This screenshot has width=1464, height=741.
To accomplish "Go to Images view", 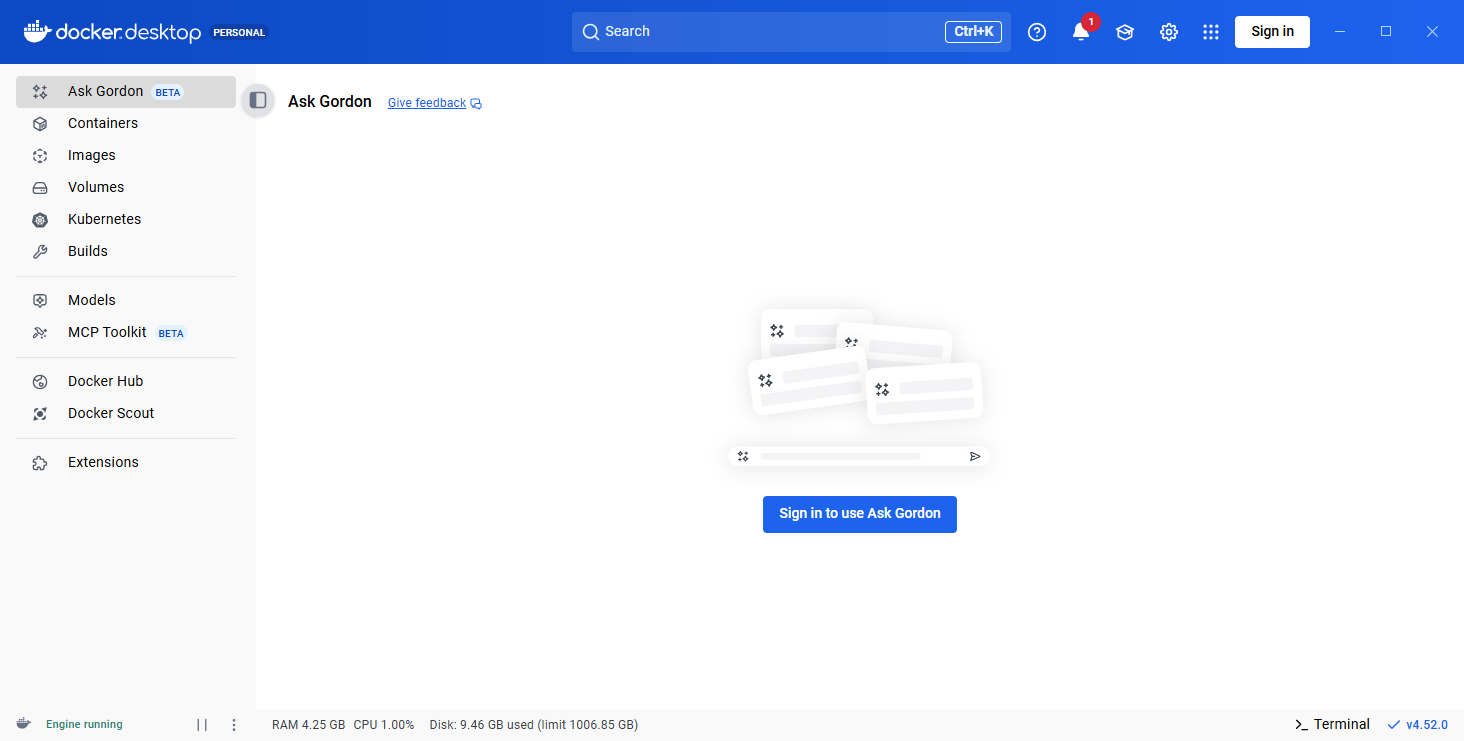I will pos(126,156).
